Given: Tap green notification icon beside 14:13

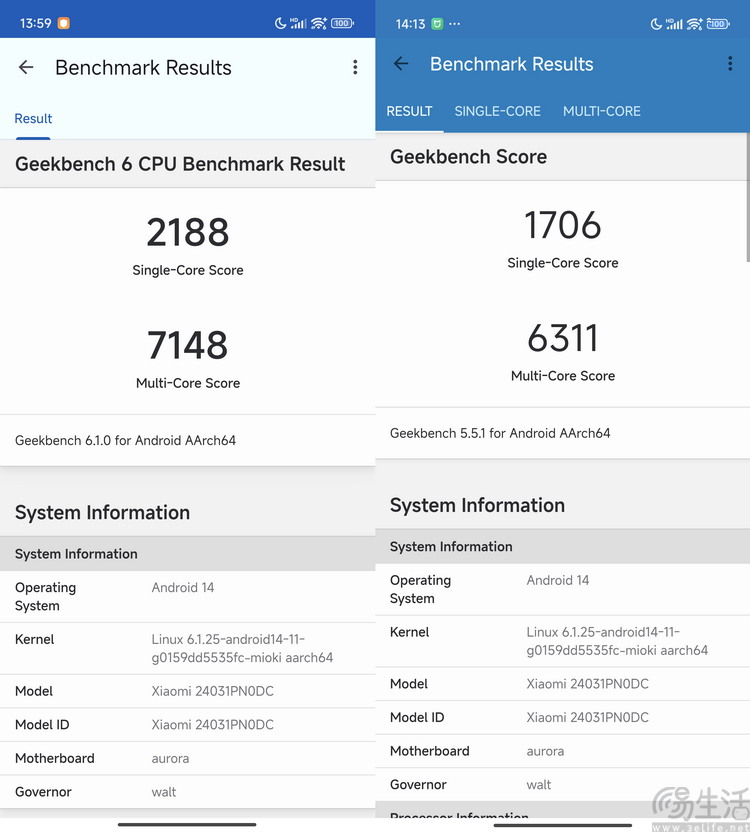Looking at the screenshot, I should click(x=437, y=23).
